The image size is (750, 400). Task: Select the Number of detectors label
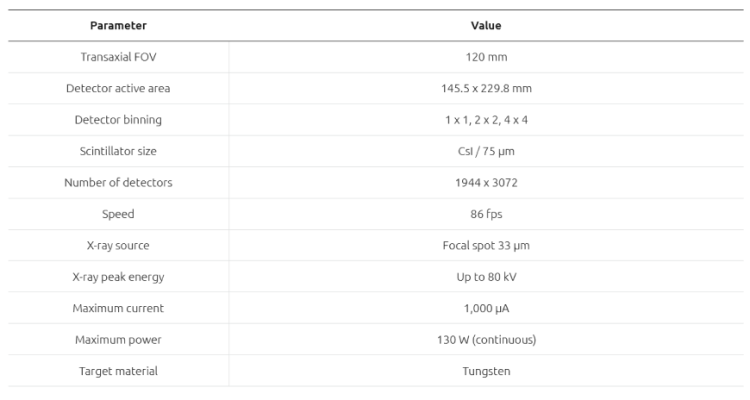[118, 182]
